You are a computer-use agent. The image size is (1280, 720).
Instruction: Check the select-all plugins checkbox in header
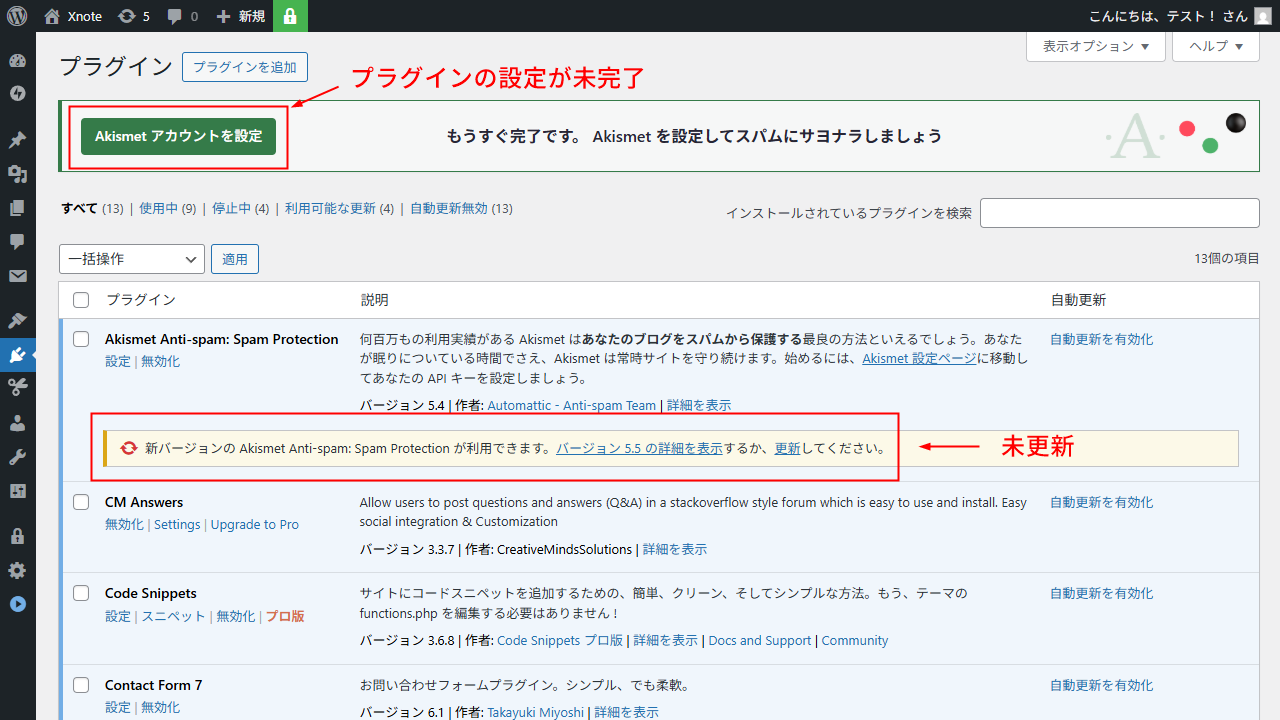click(x=82, y=300)
